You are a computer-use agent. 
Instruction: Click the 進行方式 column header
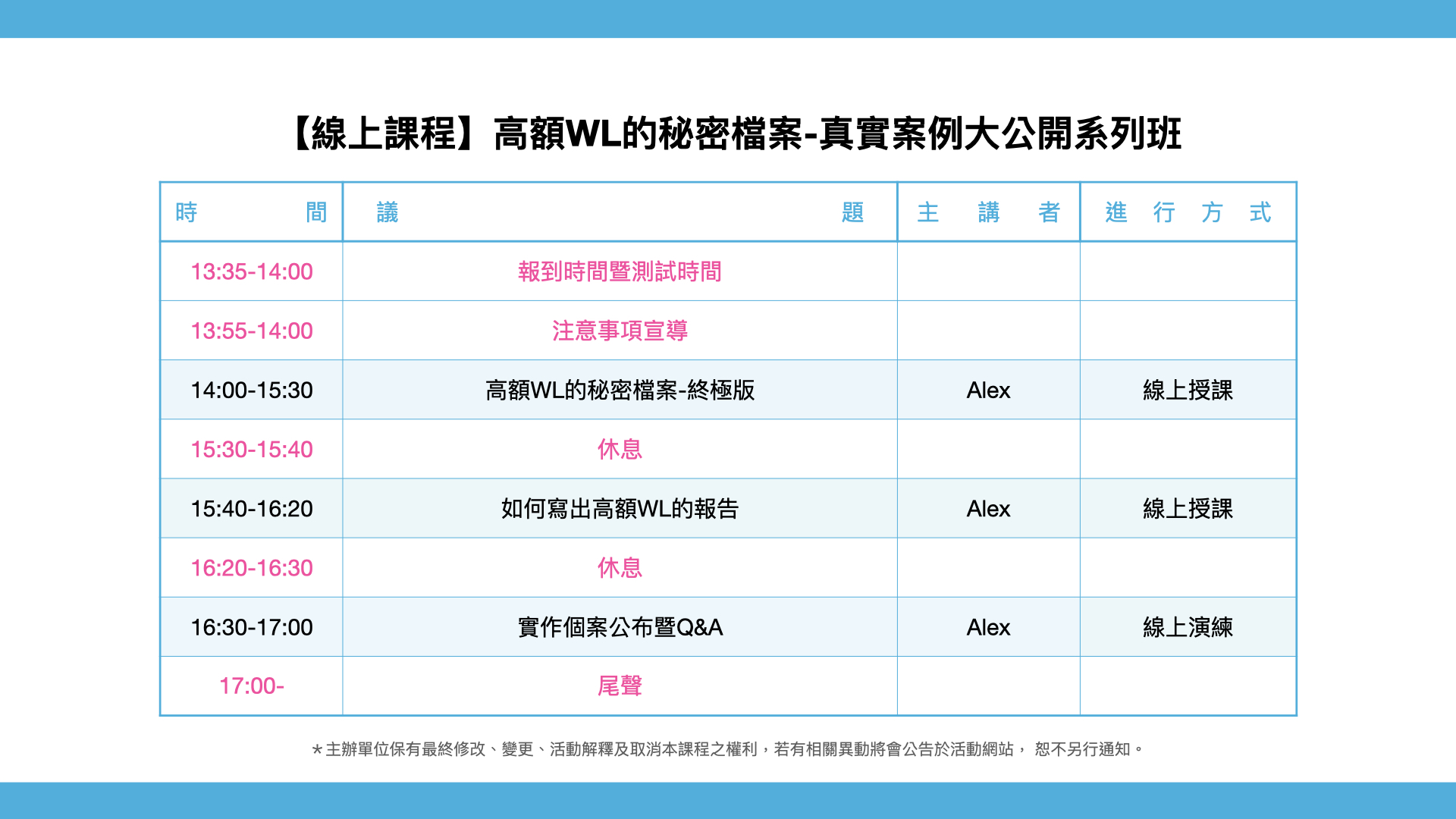click(1188, 212)
